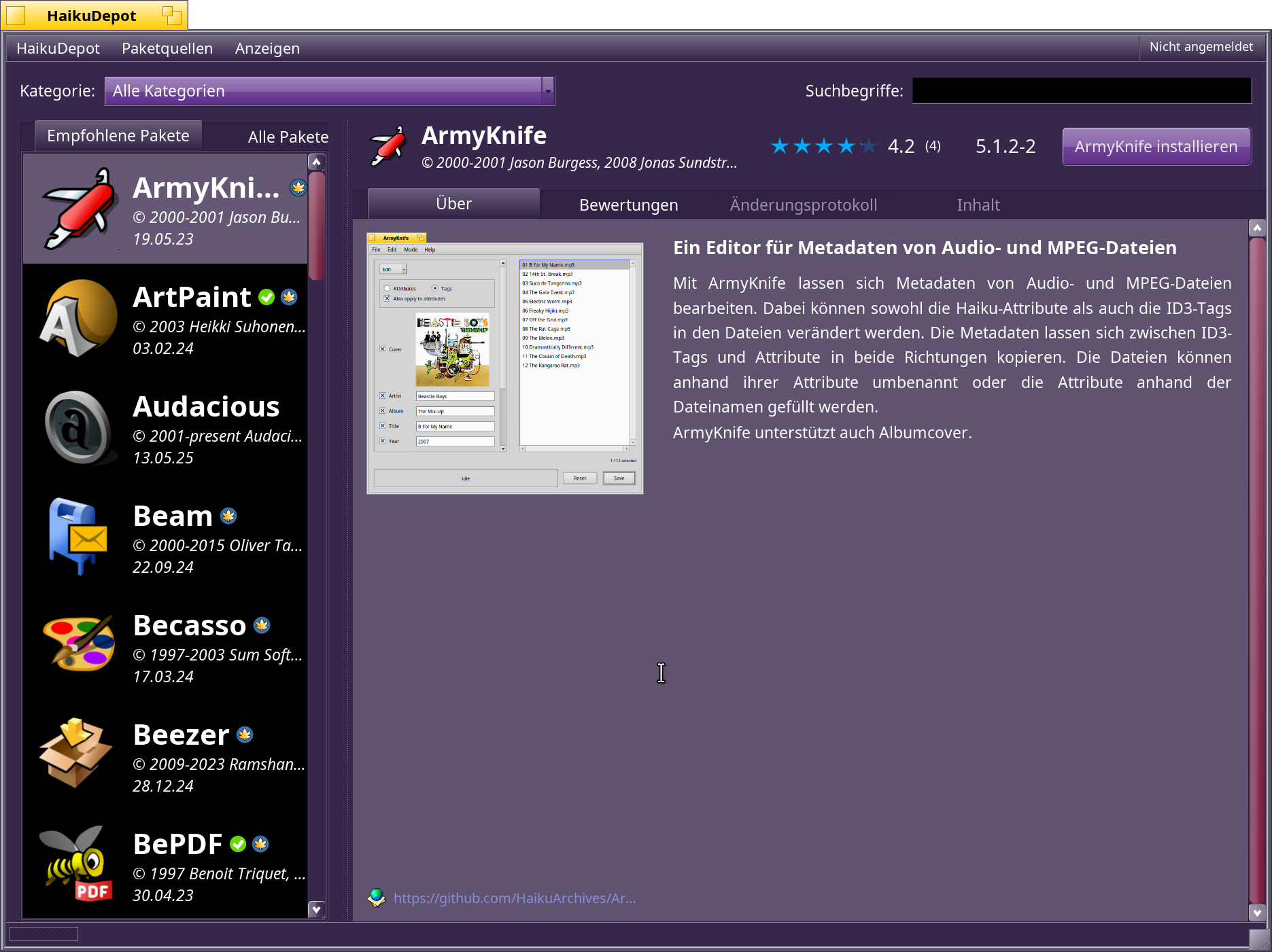
Task: Click the window zoom button in title tab
Action: pyautogui.click(x=172, y=15)
